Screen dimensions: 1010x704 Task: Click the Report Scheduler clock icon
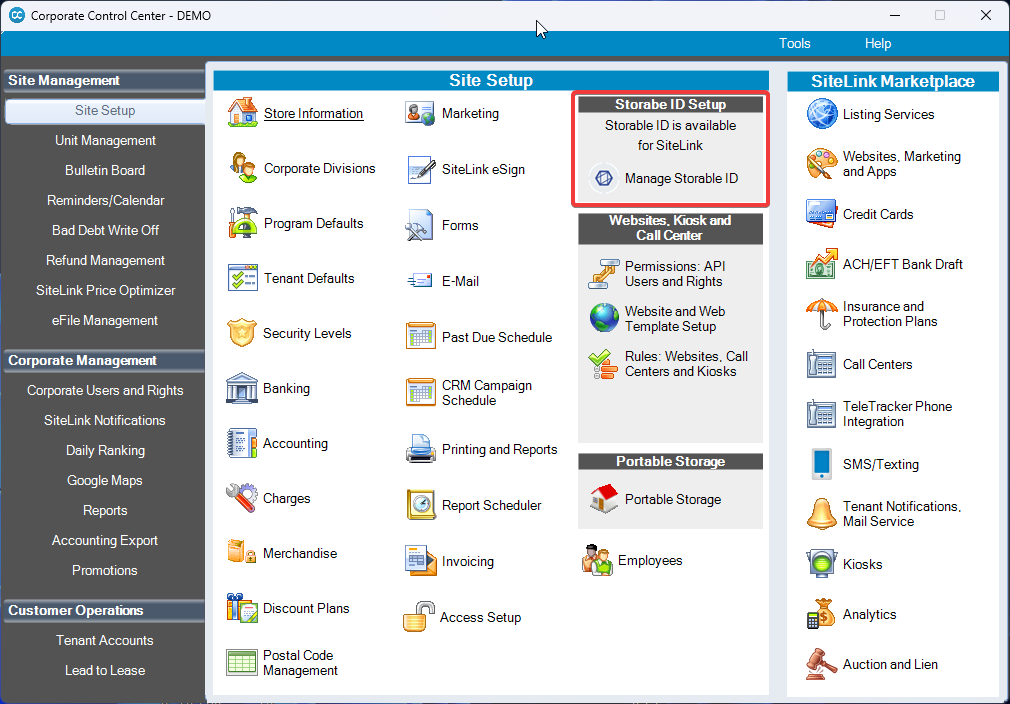click(420, 505)
